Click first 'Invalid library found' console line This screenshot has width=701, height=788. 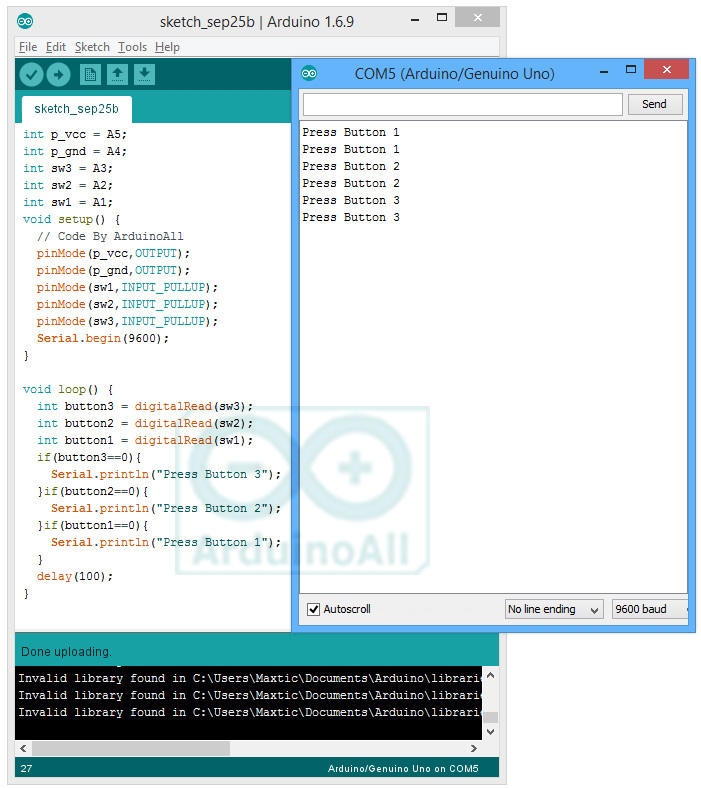pyautogui.click(x=249, y=678)
